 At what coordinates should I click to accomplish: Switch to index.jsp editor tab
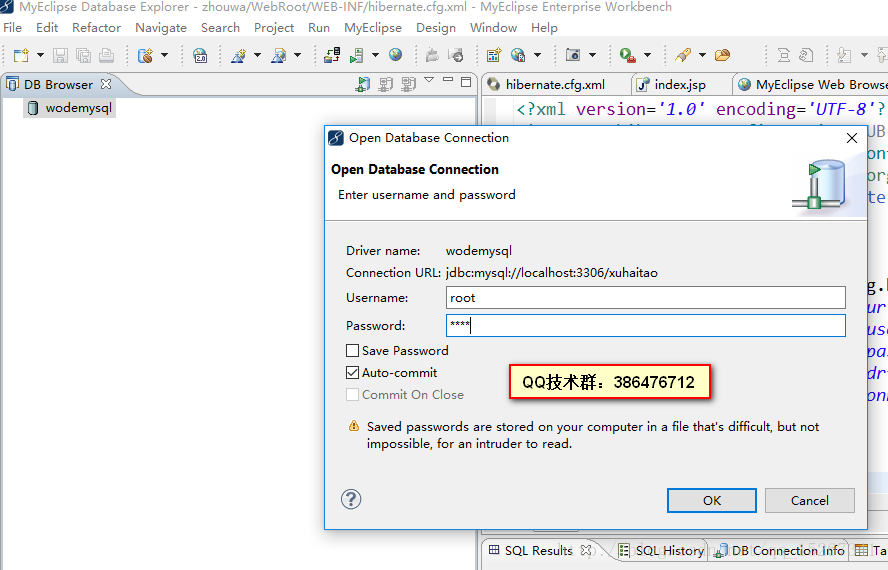pyautogui.click(x=680, y=84)
